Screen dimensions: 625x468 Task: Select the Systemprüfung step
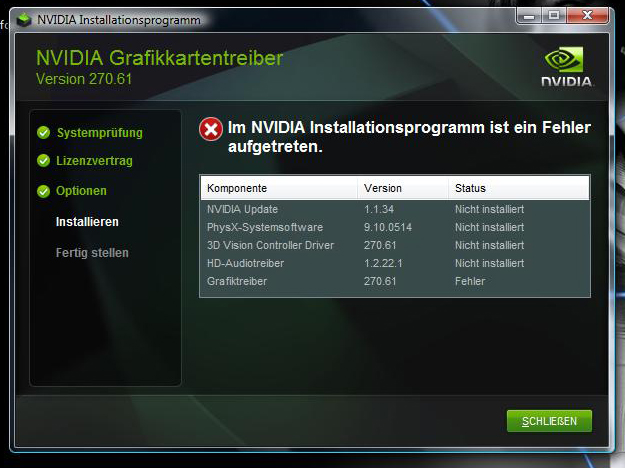[x=100, y=133]
